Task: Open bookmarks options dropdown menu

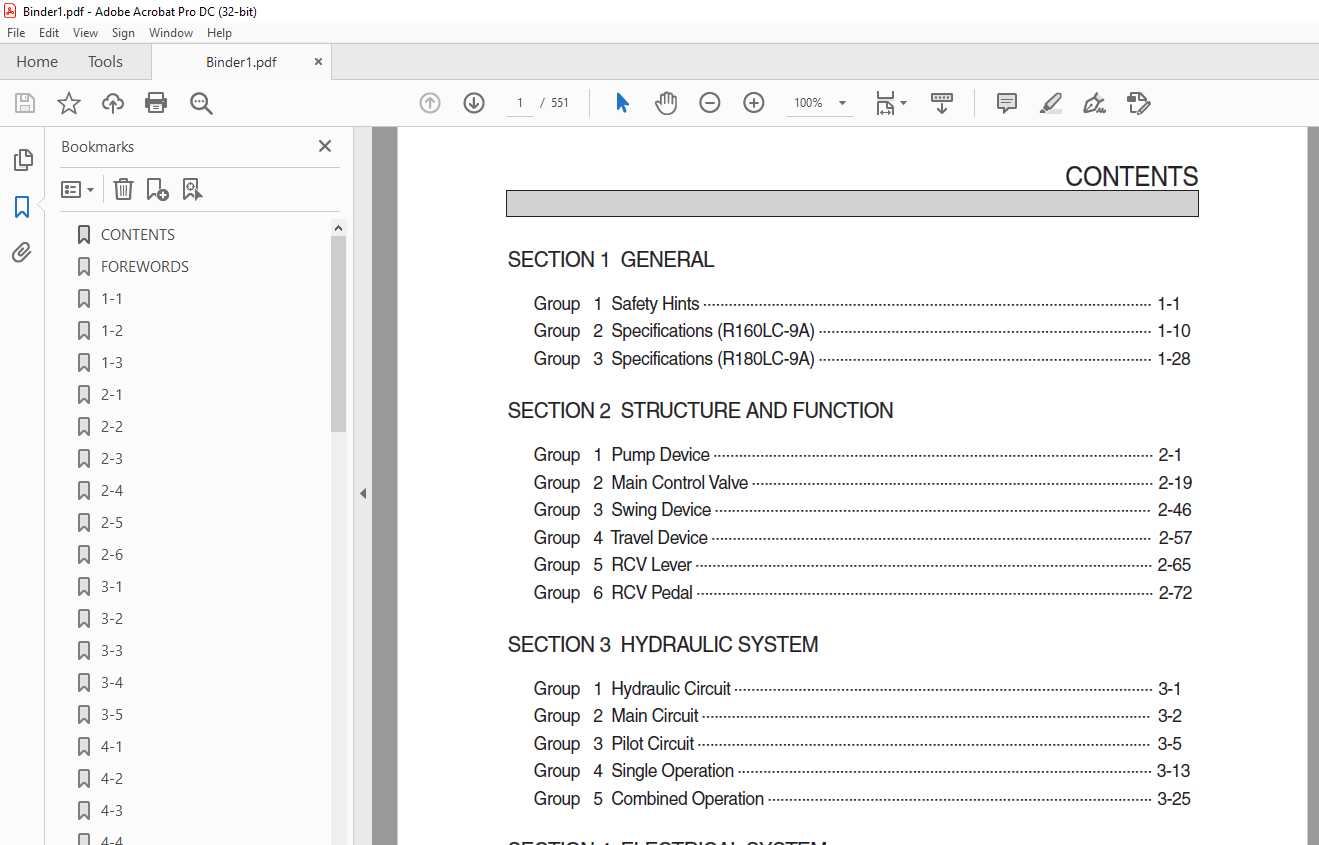Action: click(77, 189)
